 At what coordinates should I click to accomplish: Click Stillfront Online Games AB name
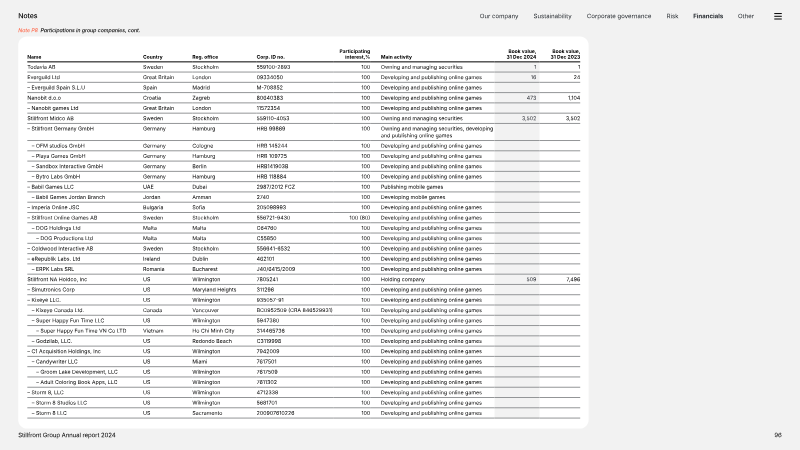point(62,218)
